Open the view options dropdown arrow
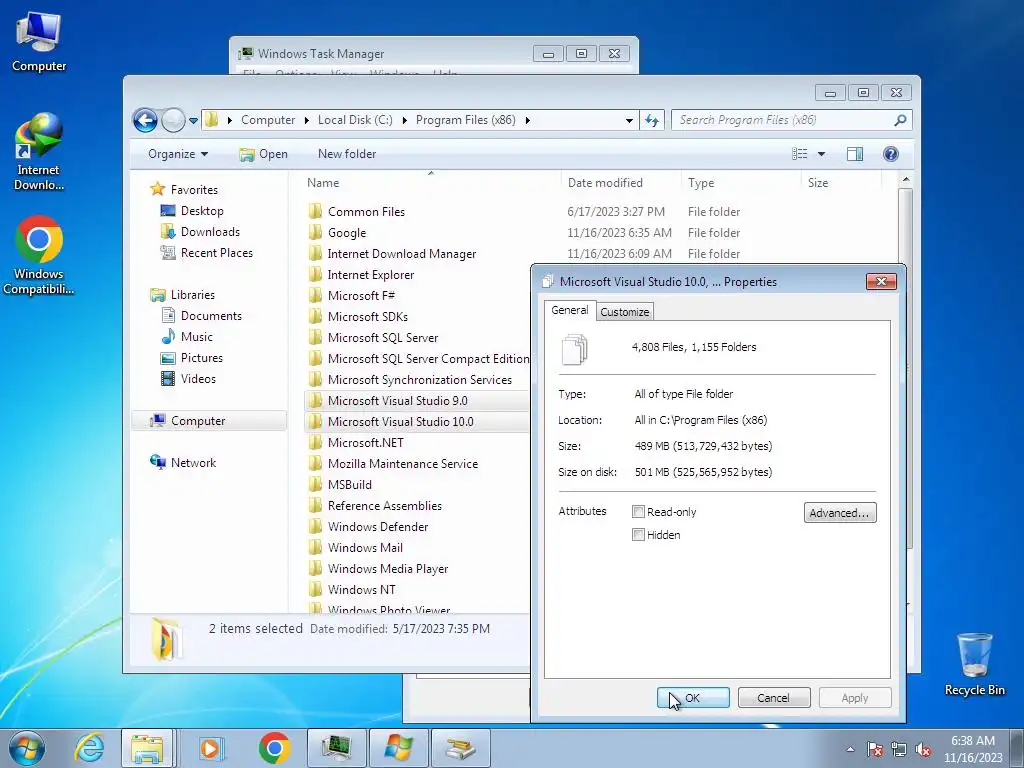Screen dimensions: 1024x768 (821, 154)
